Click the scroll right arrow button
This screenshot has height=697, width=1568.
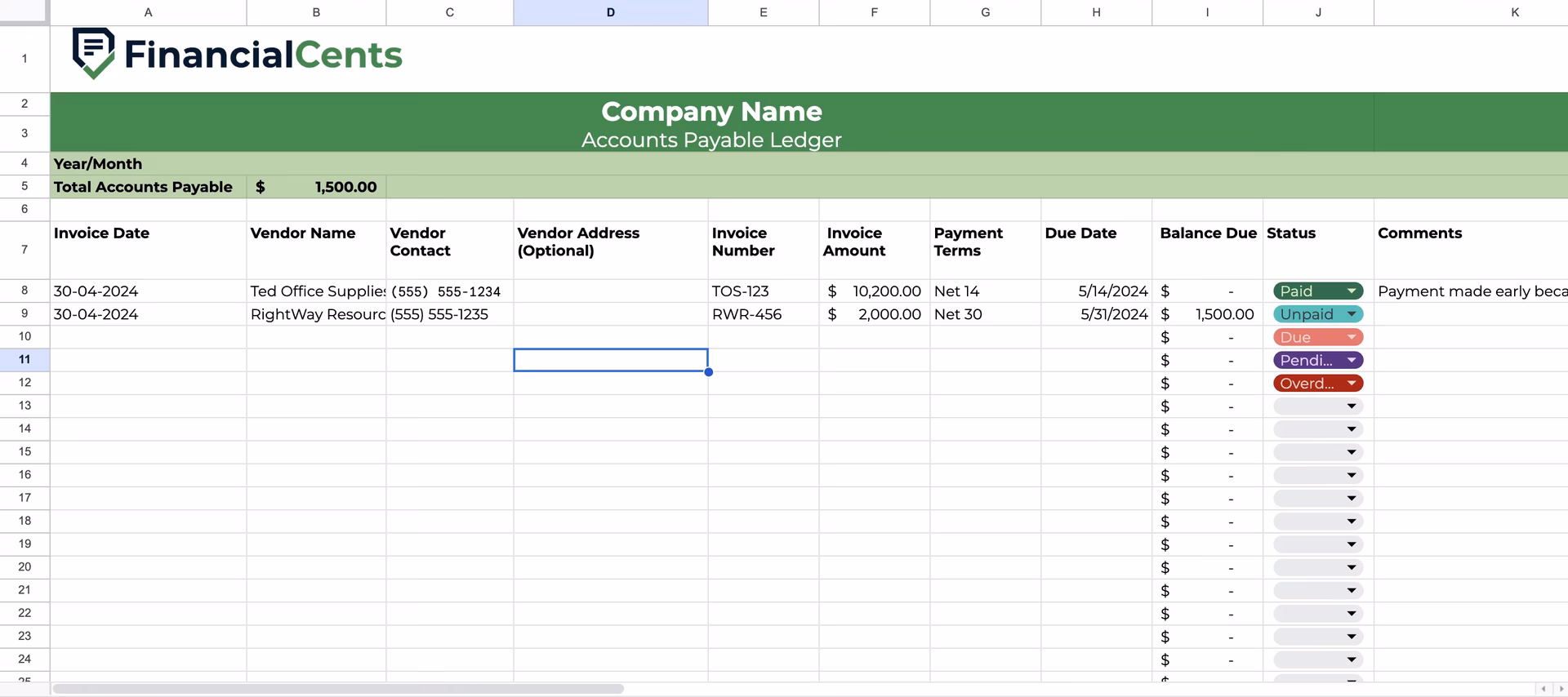click(1561, 689)
